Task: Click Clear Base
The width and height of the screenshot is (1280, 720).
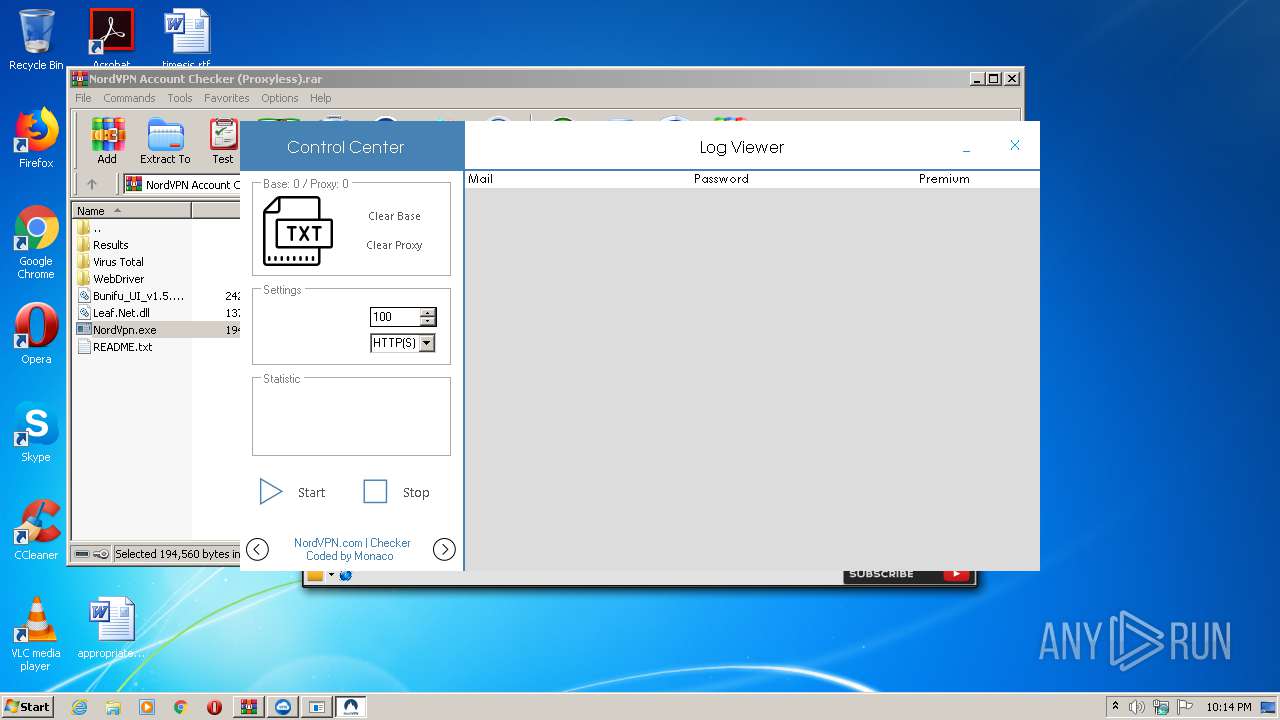Action: 394,216
